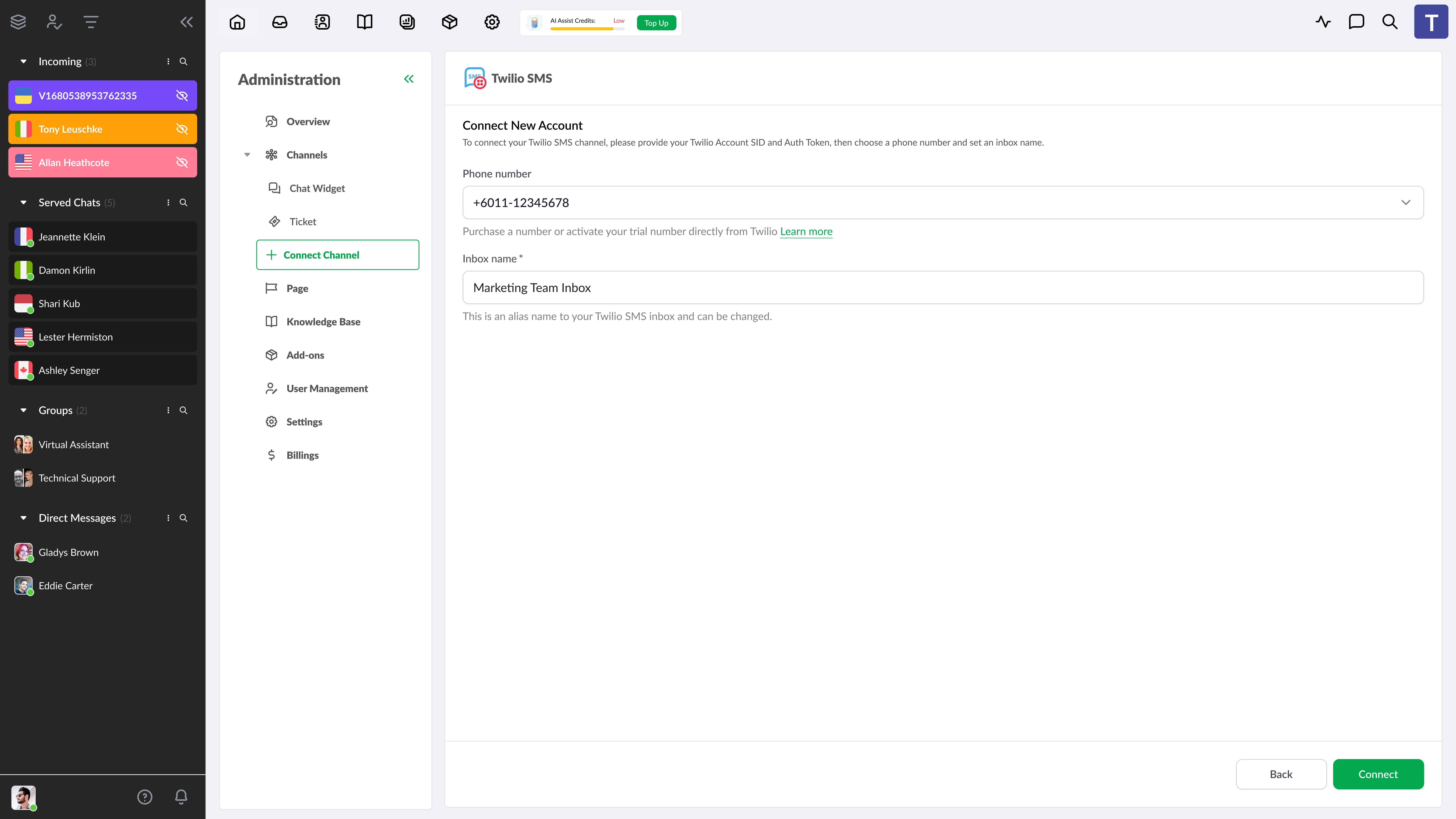
Task: Click the Inbox name text field
Action: (943, 288)
